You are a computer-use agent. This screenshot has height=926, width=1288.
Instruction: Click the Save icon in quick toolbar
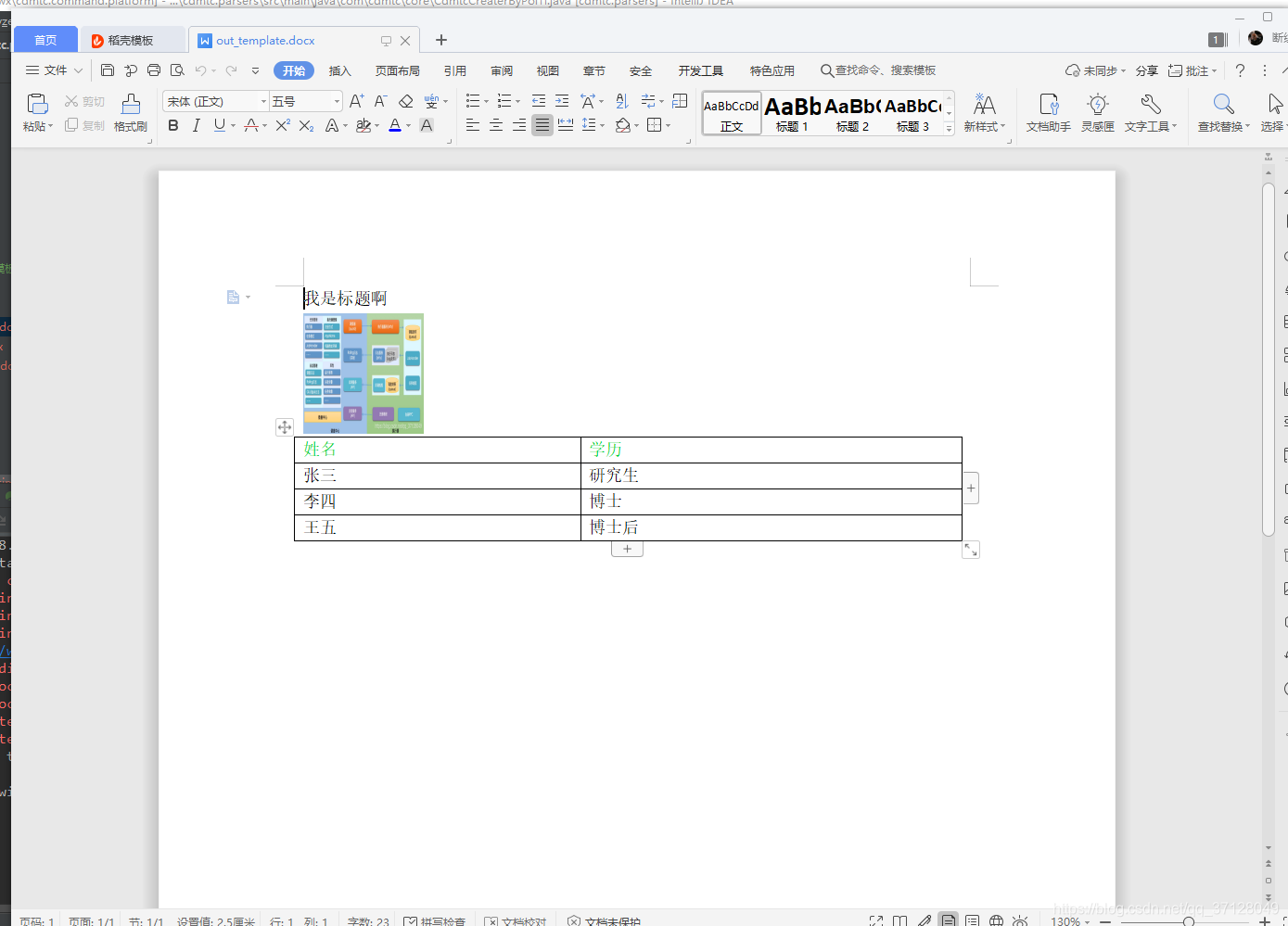point(108,70)
